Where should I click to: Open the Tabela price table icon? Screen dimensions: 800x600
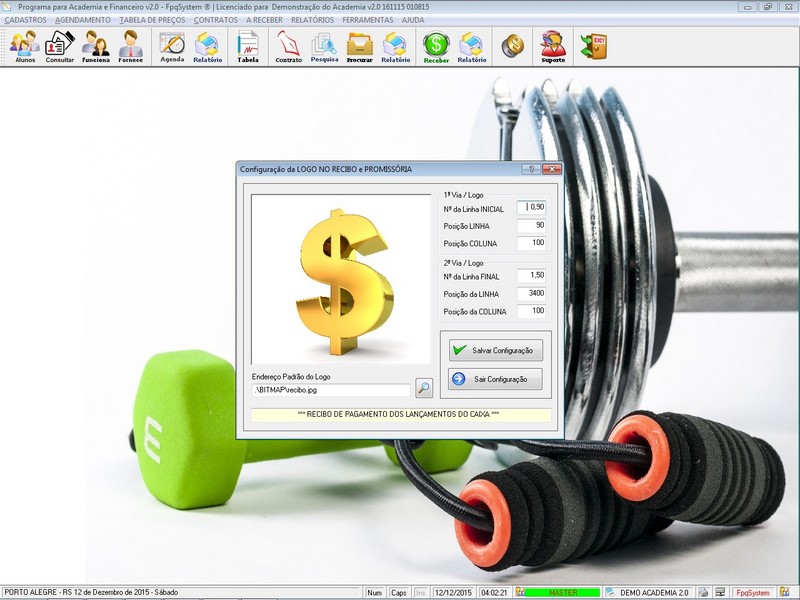pyautogui.click(x=248, y=47)
